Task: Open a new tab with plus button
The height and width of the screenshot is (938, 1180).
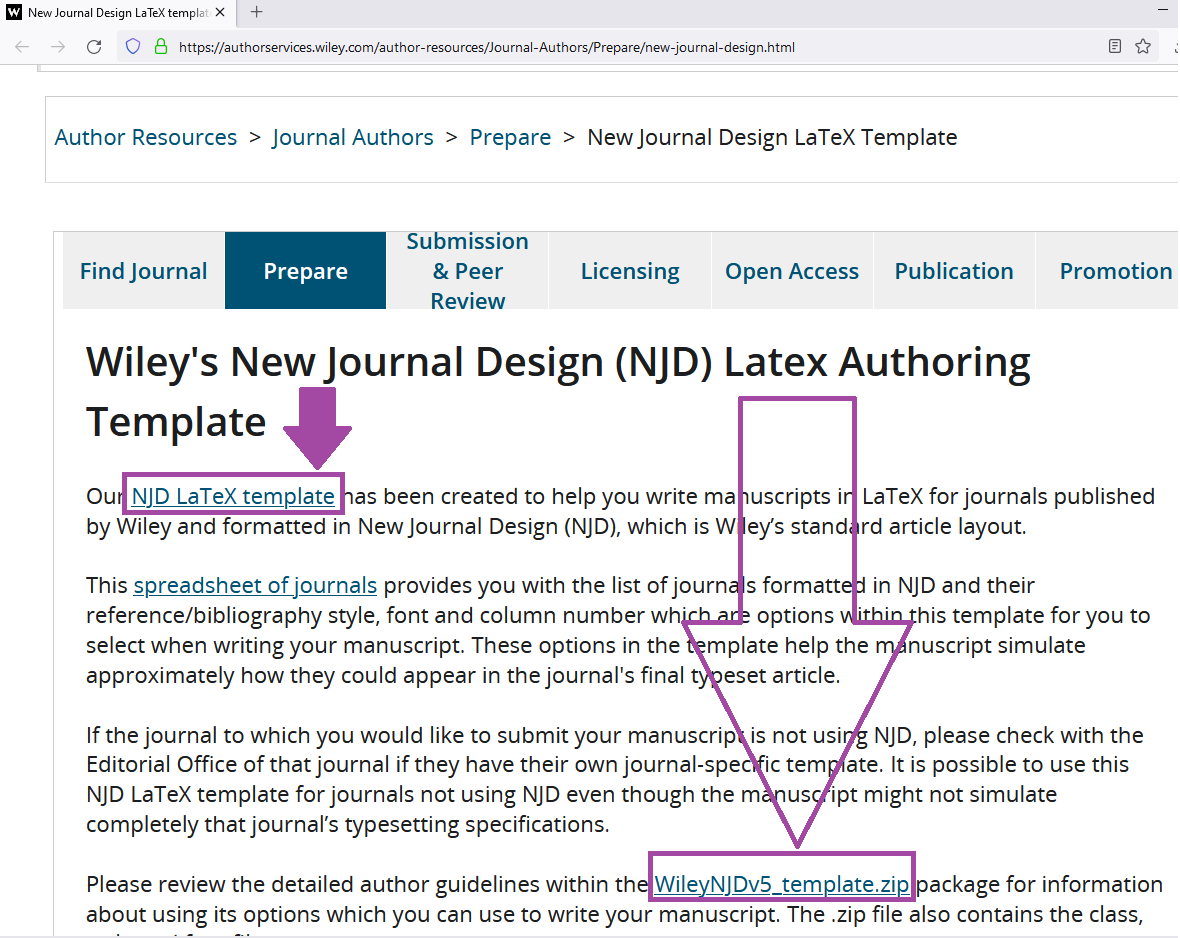Action: pyautogui.click(x=257, y=12)
